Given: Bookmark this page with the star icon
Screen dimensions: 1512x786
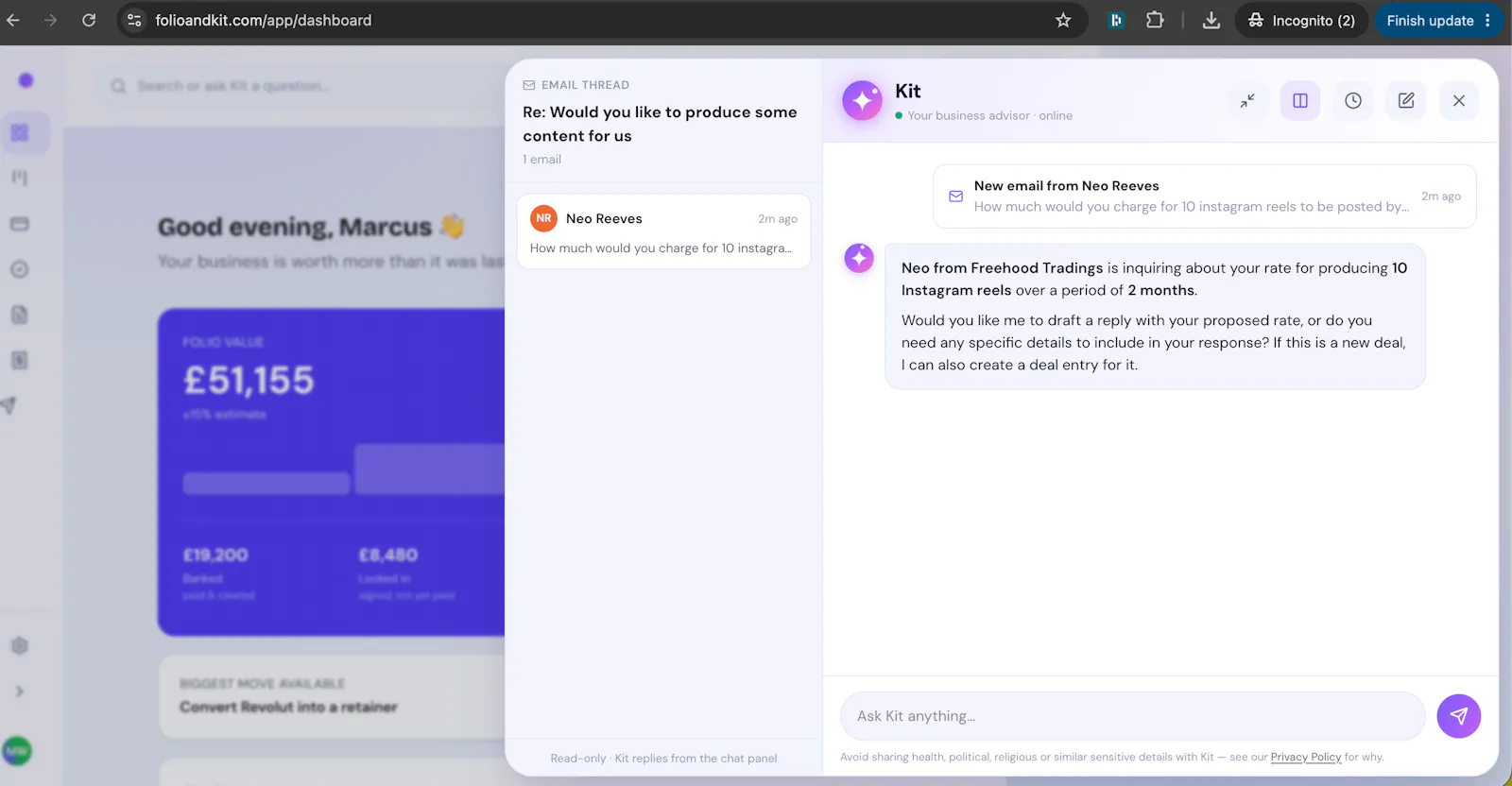Looking at the screenshot, I should click(x=1063, y=20).
